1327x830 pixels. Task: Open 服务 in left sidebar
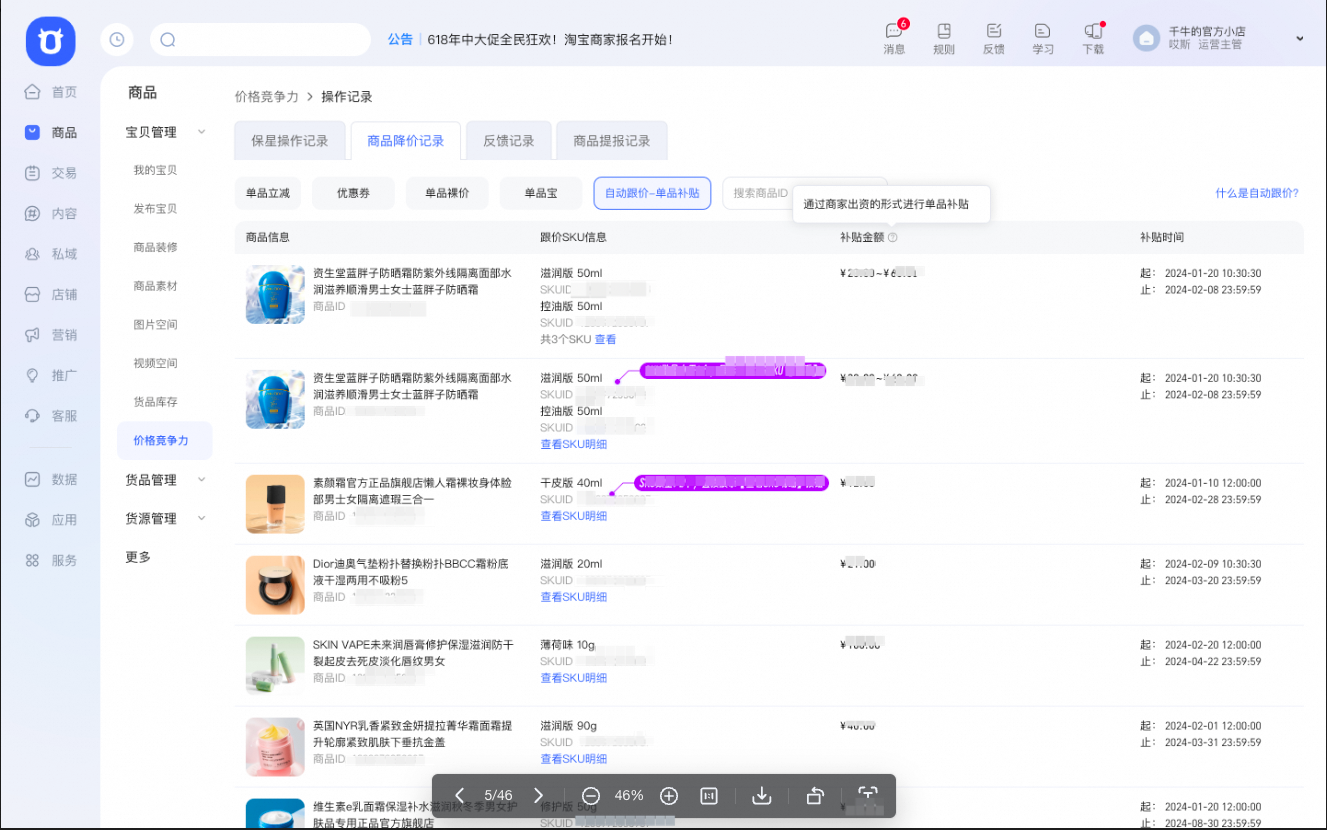[50, 560]
